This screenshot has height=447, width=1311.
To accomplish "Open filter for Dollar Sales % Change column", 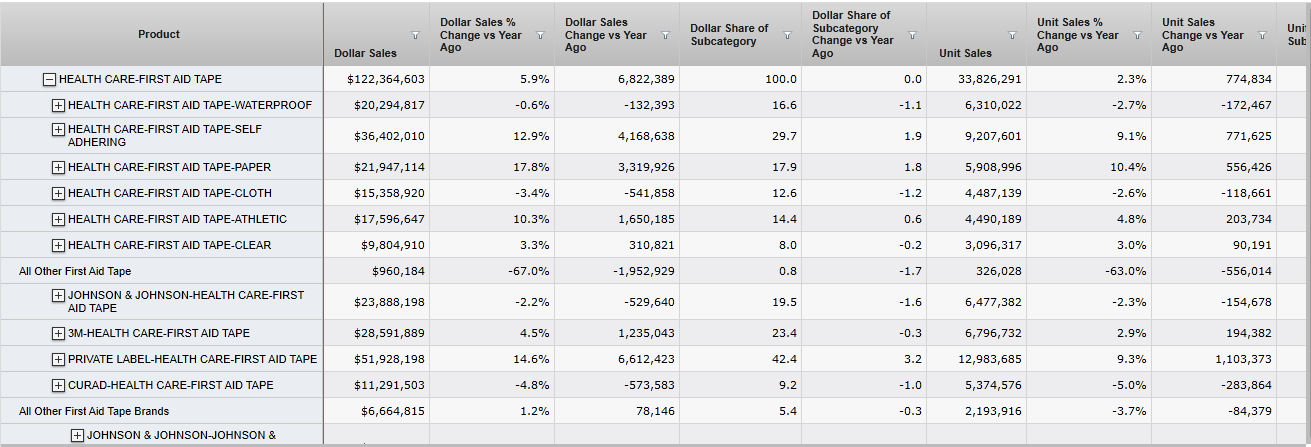I will [540, 35].
